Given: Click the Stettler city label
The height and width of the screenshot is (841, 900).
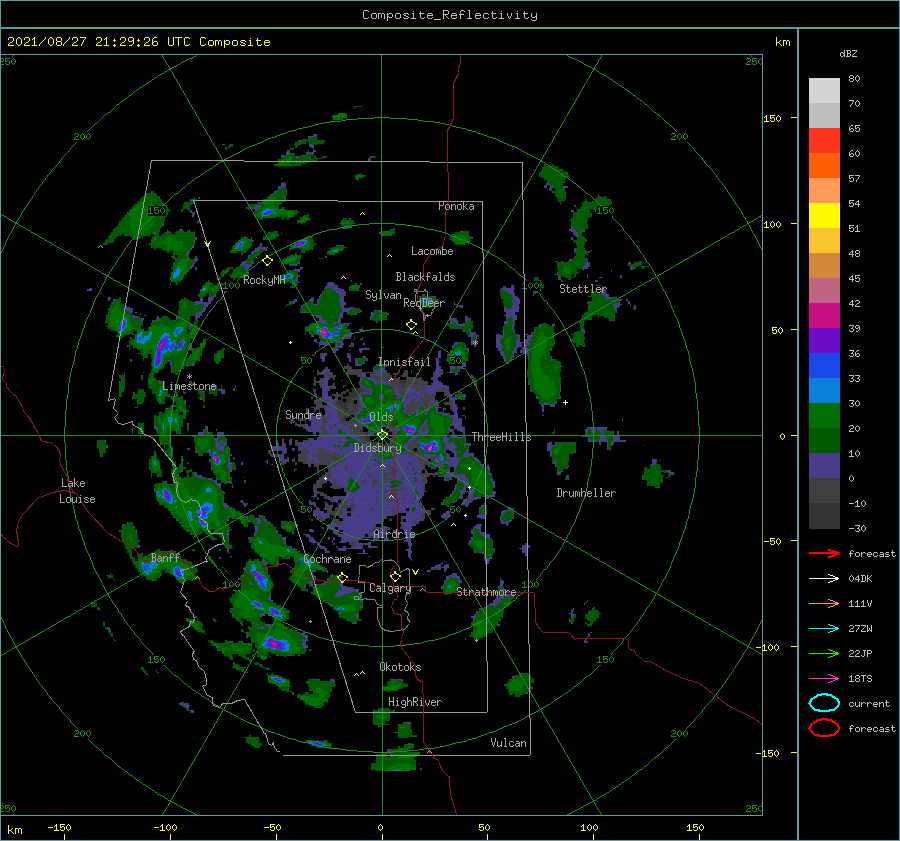Looking at the screenshot, I should click(583, 289).
